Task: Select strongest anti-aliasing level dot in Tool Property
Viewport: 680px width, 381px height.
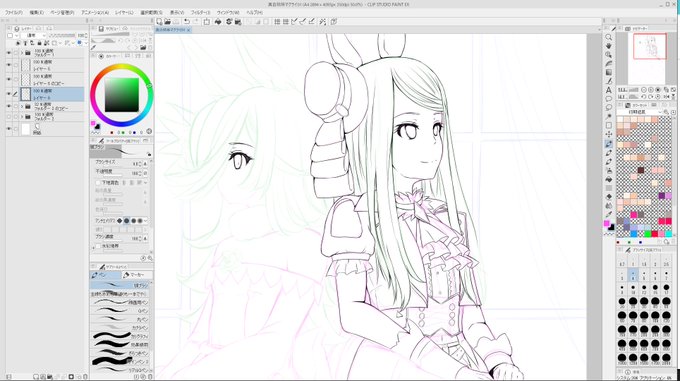Action: [140, 221]
